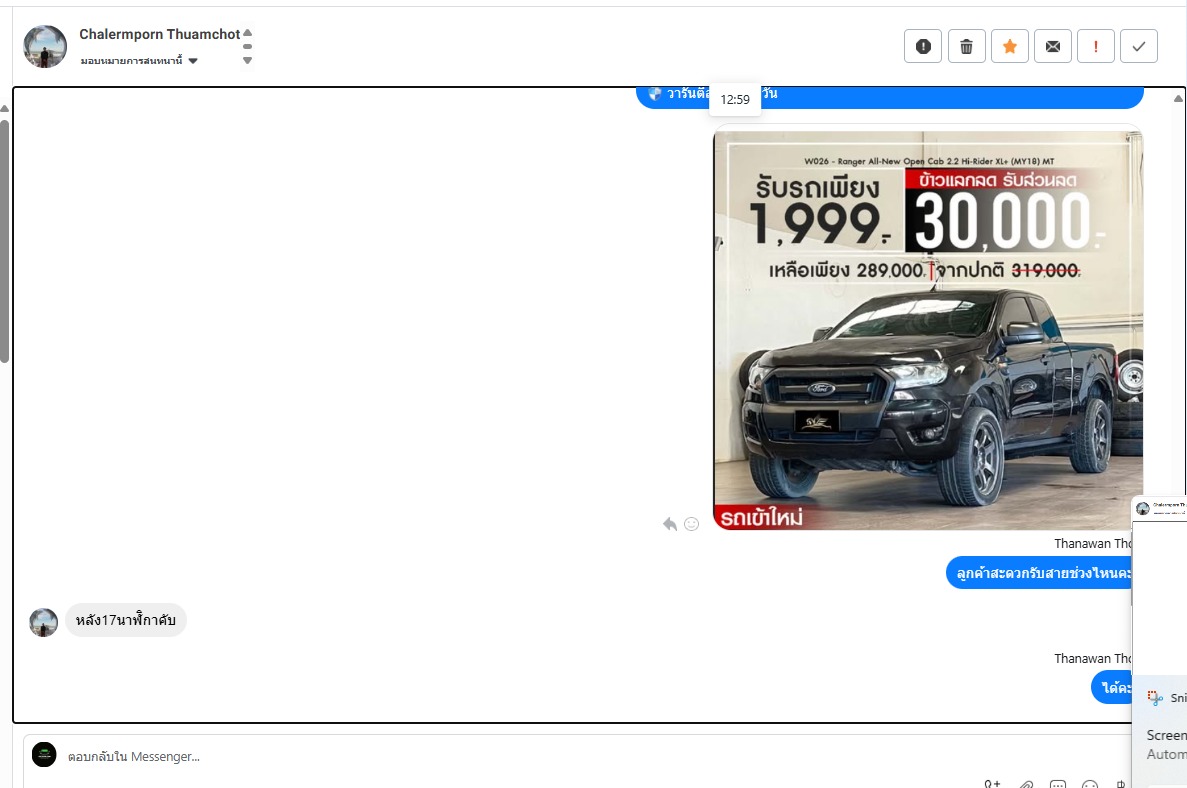Open the speech bubble quick replies icon

coord(1058,783)
